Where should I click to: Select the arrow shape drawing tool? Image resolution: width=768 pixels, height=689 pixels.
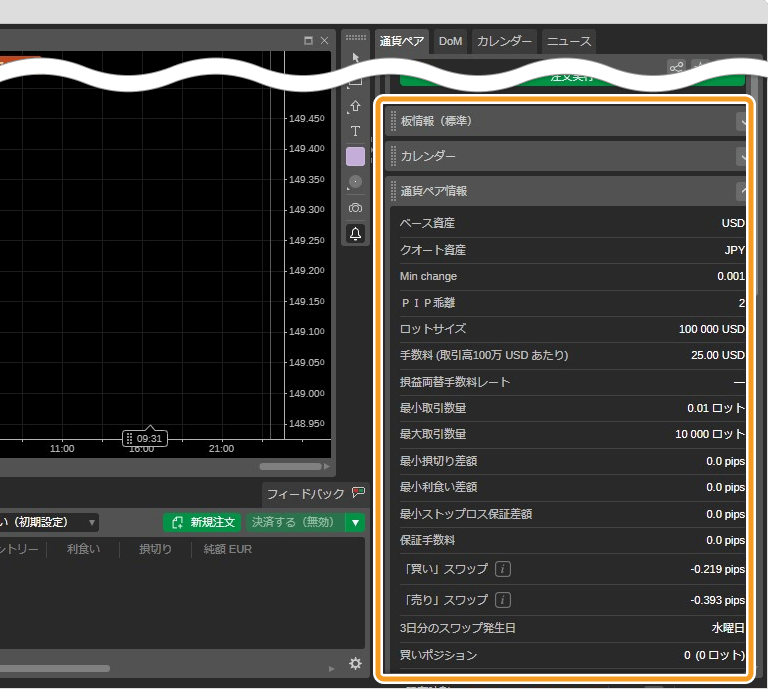(x=356, y=106)
